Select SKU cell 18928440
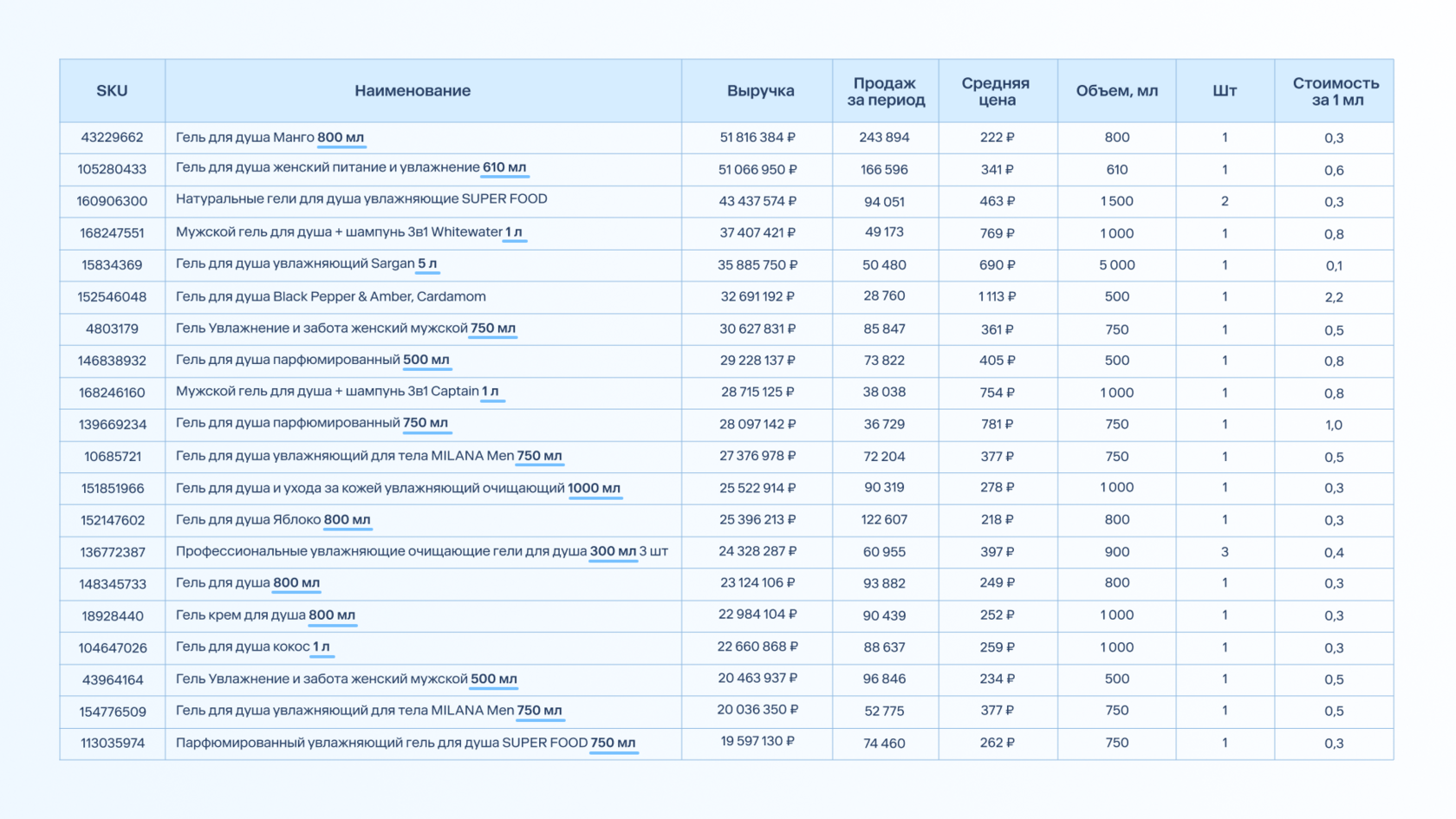This screenshot has width=1456, height=819. pos(112,616)
